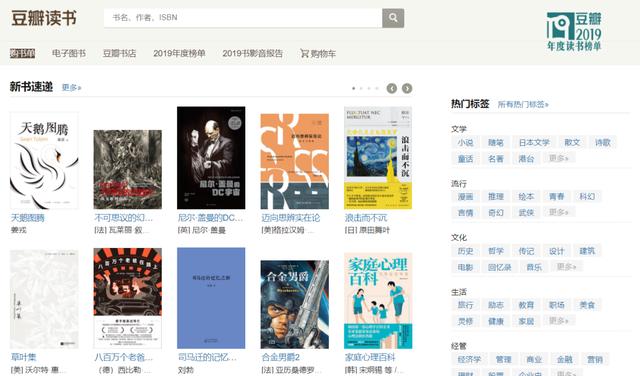This screenshot has height=376, width=640.
Task: Go to next new-books slide arrow
Action: pyautogui.click(x=407, y=88)
